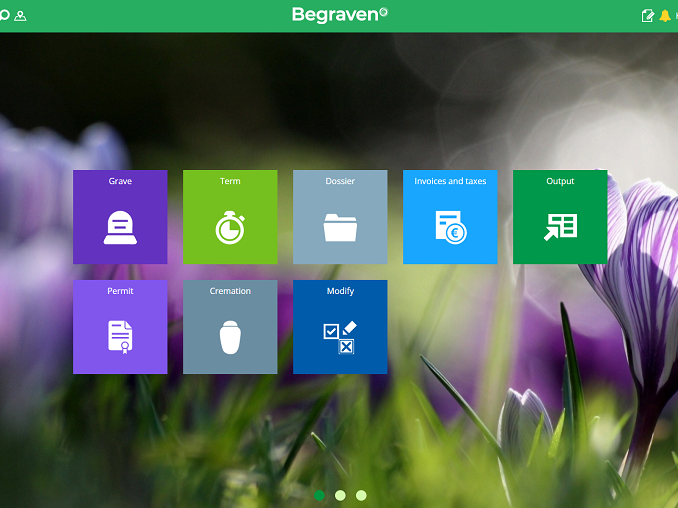Switch to the third page dot
This screenshot has height=508, width=678.
click(361, 495)
